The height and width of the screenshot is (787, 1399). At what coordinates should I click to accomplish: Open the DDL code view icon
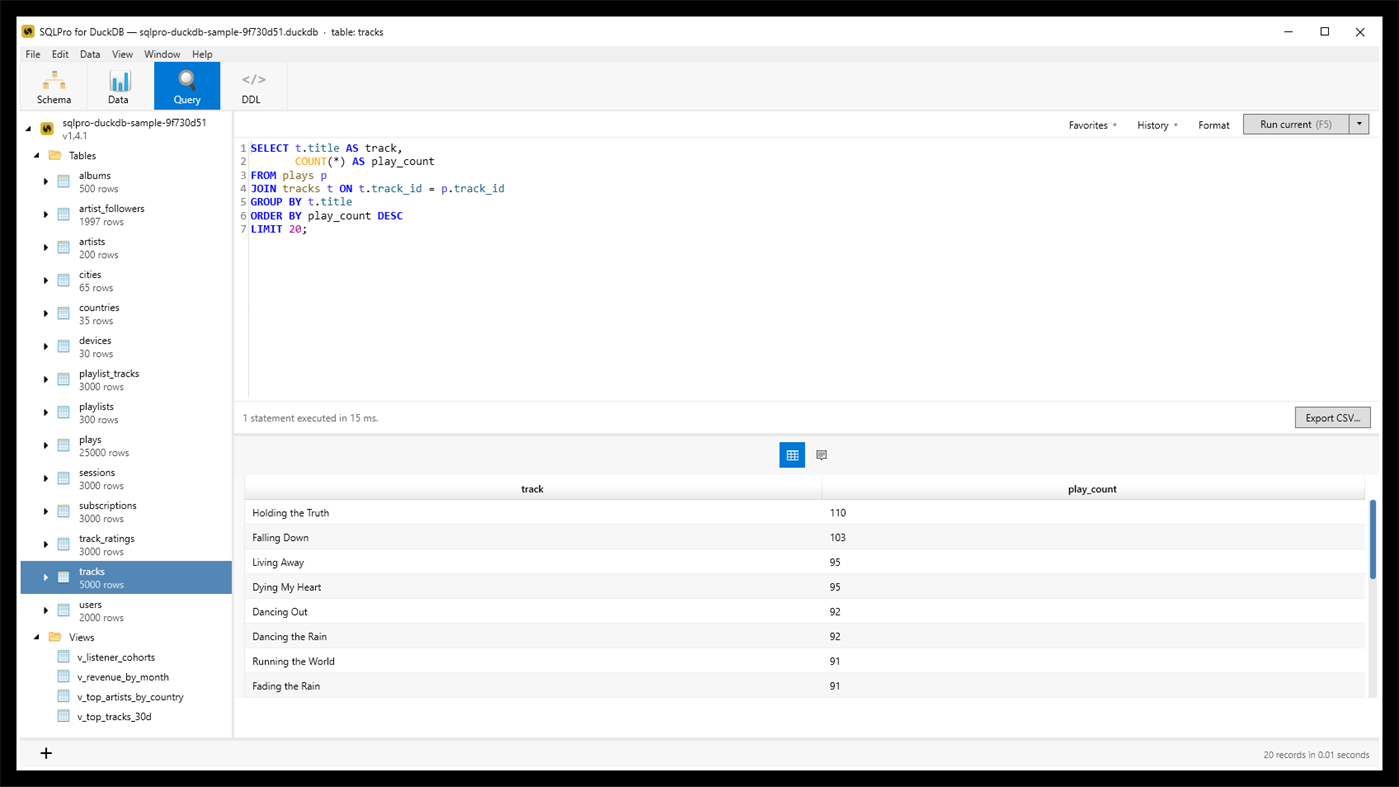(x=253, y=80)
